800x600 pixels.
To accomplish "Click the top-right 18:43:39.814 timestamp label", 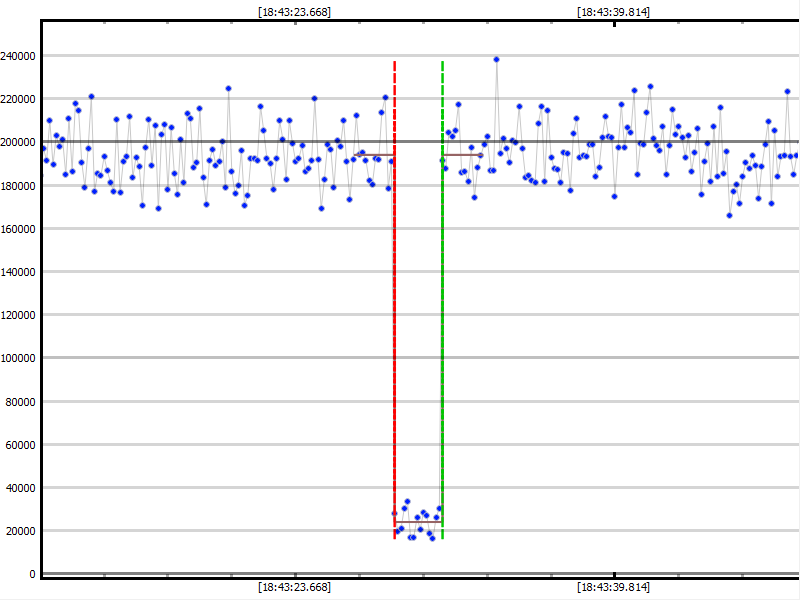I will pos(613,12).
